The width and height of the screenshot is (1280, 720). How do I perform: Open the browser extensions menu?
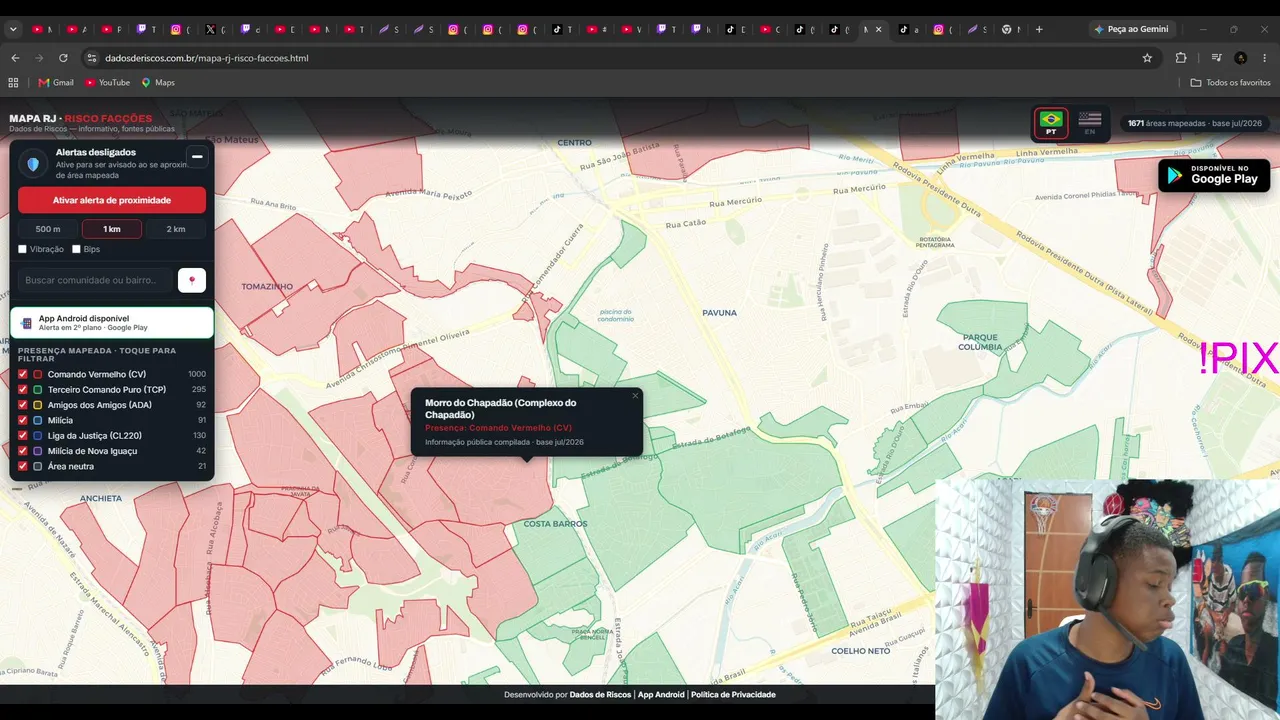pos(1181,58)
